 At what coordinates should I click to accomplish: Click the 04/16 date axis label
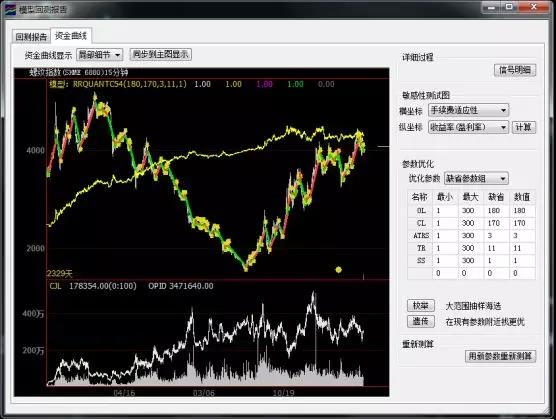tap(124, 393)
